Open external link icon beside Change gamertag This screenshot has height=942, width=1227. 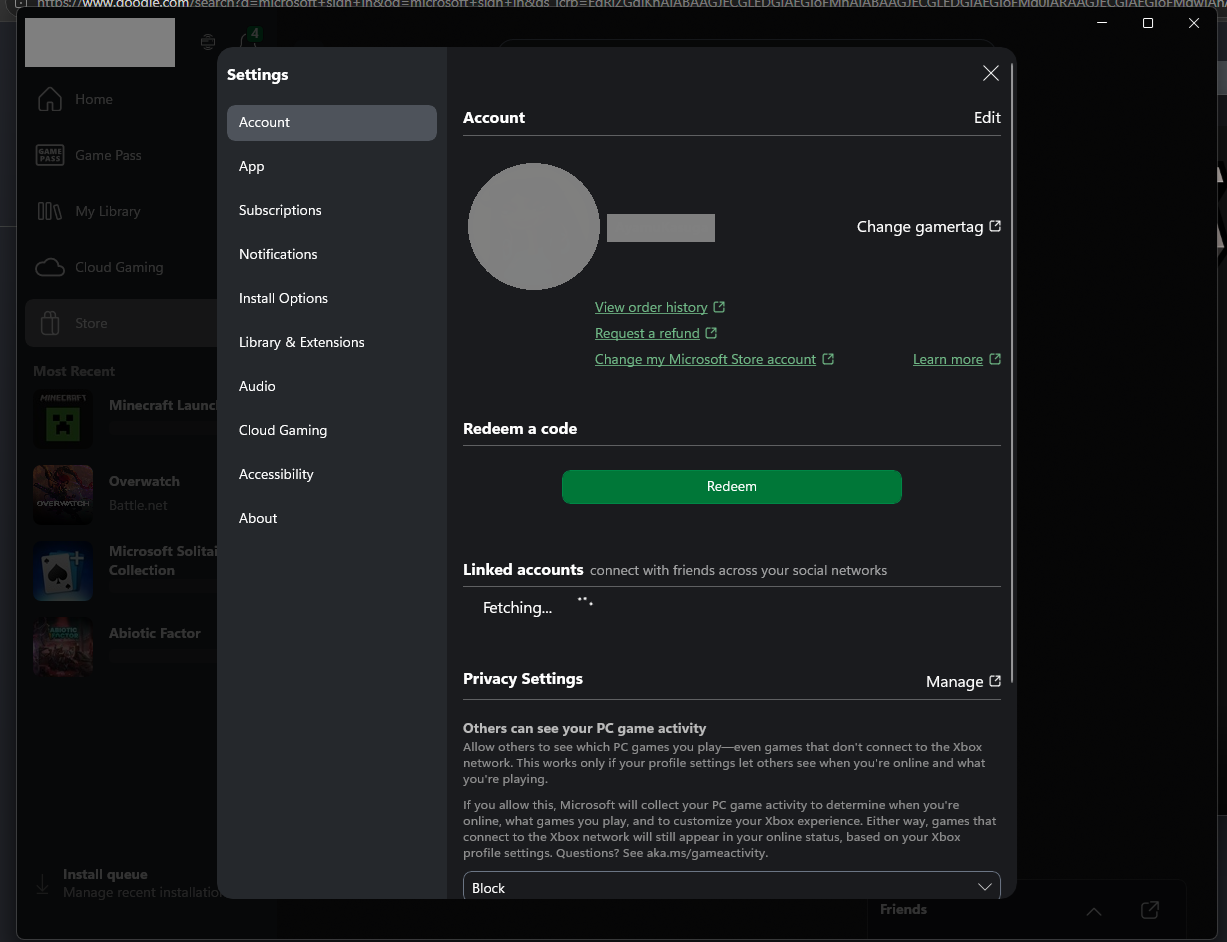click(x=995, y=226)
